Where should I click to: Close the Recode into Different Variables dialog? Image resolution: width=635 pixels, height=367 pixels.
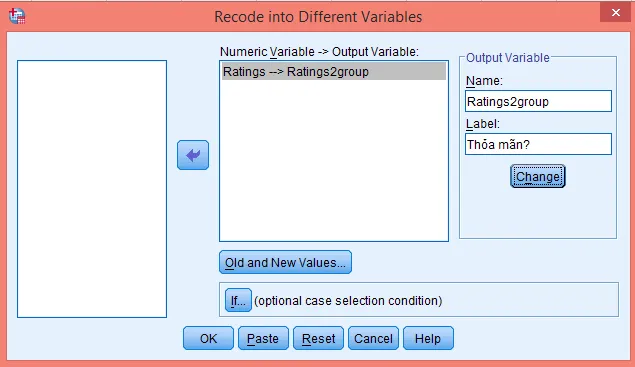616,13
